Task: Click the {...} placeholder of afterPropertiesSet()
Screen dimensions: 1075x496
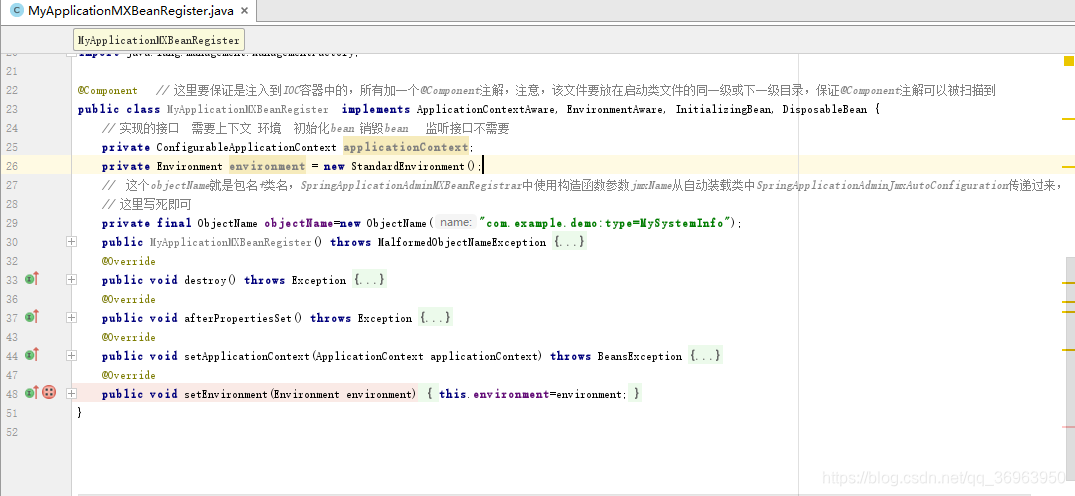Action: point(435,318)
